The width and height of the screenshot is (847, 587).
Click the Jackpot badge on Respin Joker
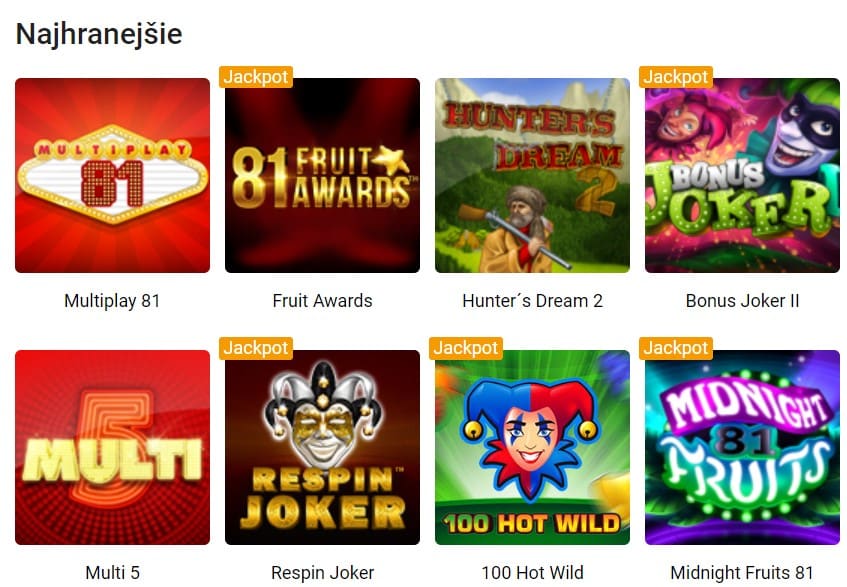point(256,348)
